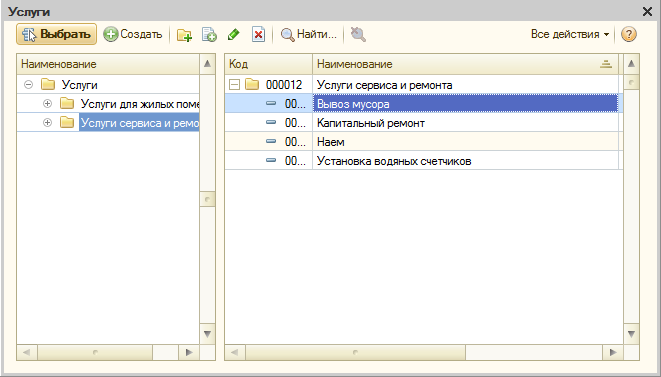Click the sort indicator in Наименование header
The image size is (661, 377).
pos(606,64)
